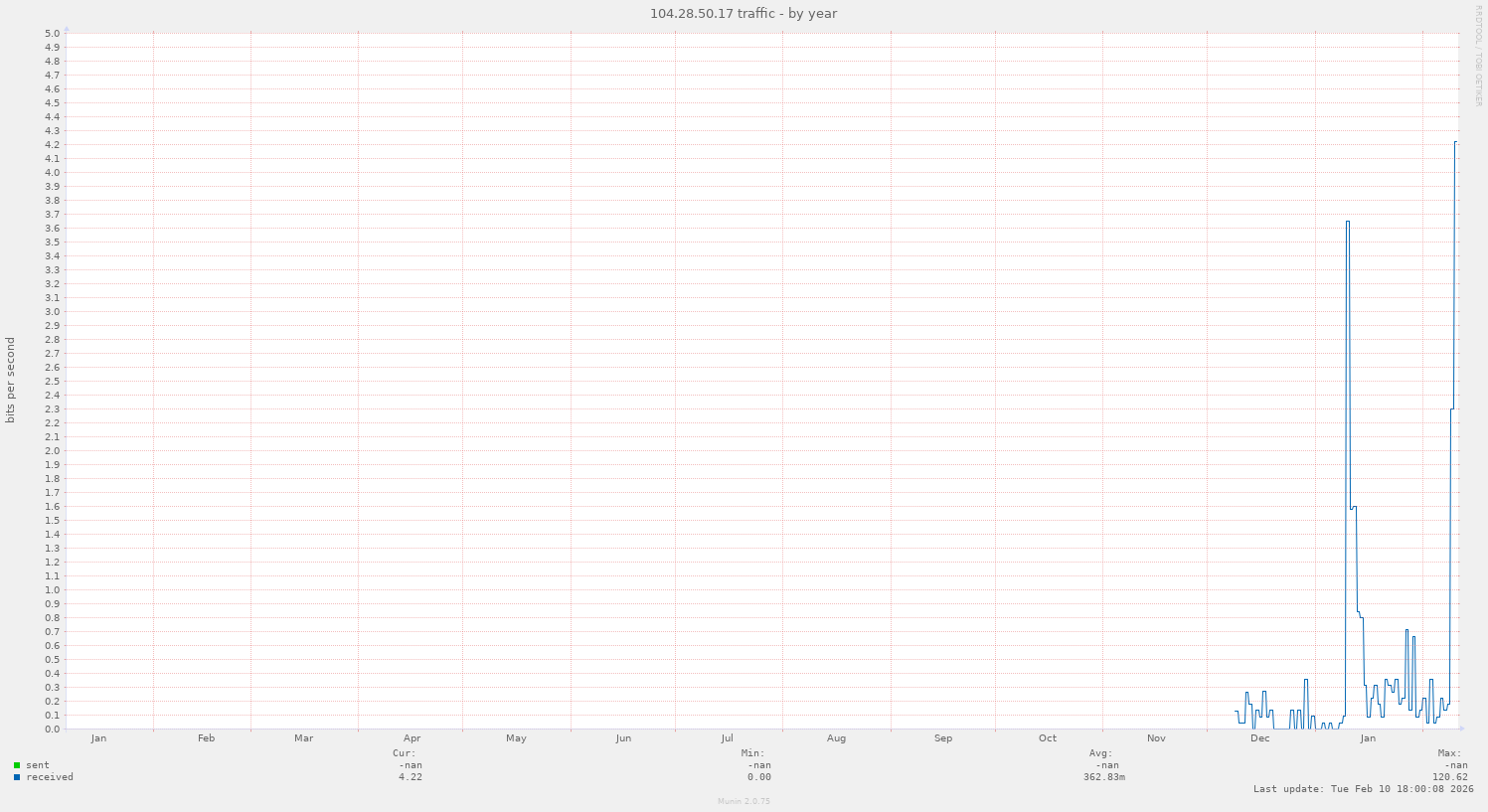Click the graph title '104.28.50.17 traffic - by year'
1488x812 pixels.
click(744, 13)
